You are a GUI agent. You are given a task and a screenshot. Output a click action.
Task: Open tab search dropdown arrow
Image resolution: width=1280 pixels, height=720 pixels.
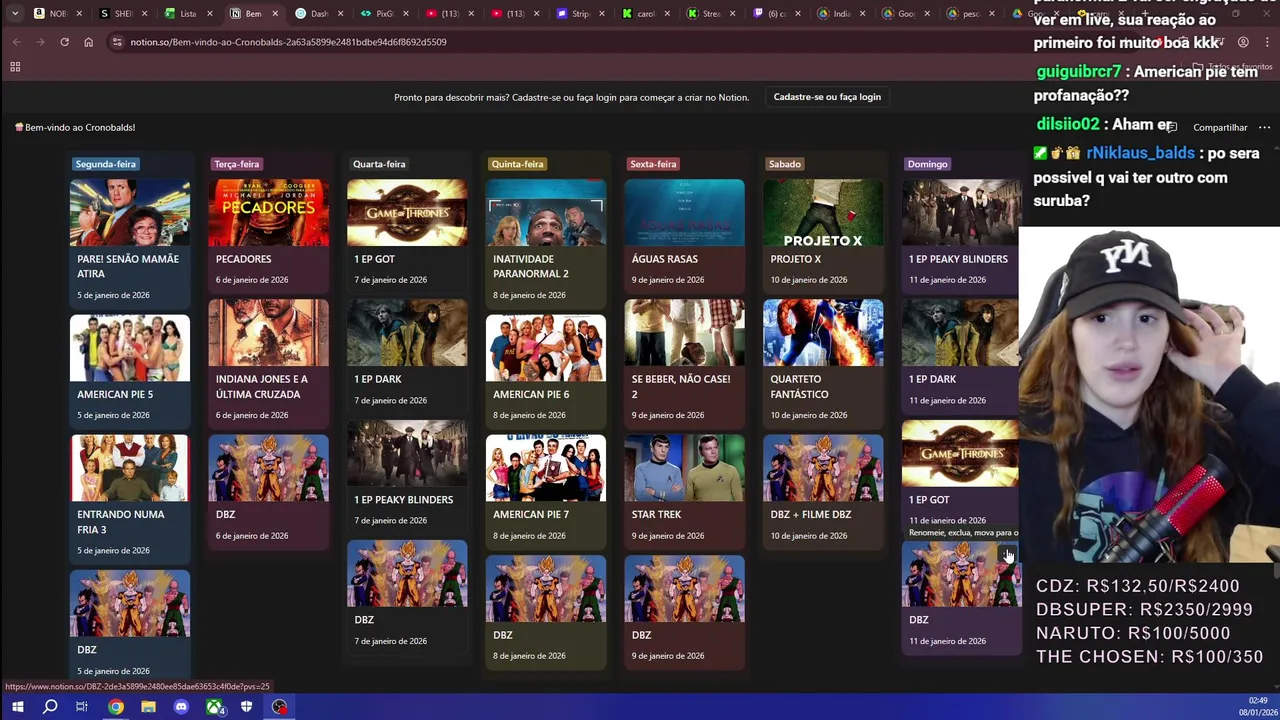point(14,14)
